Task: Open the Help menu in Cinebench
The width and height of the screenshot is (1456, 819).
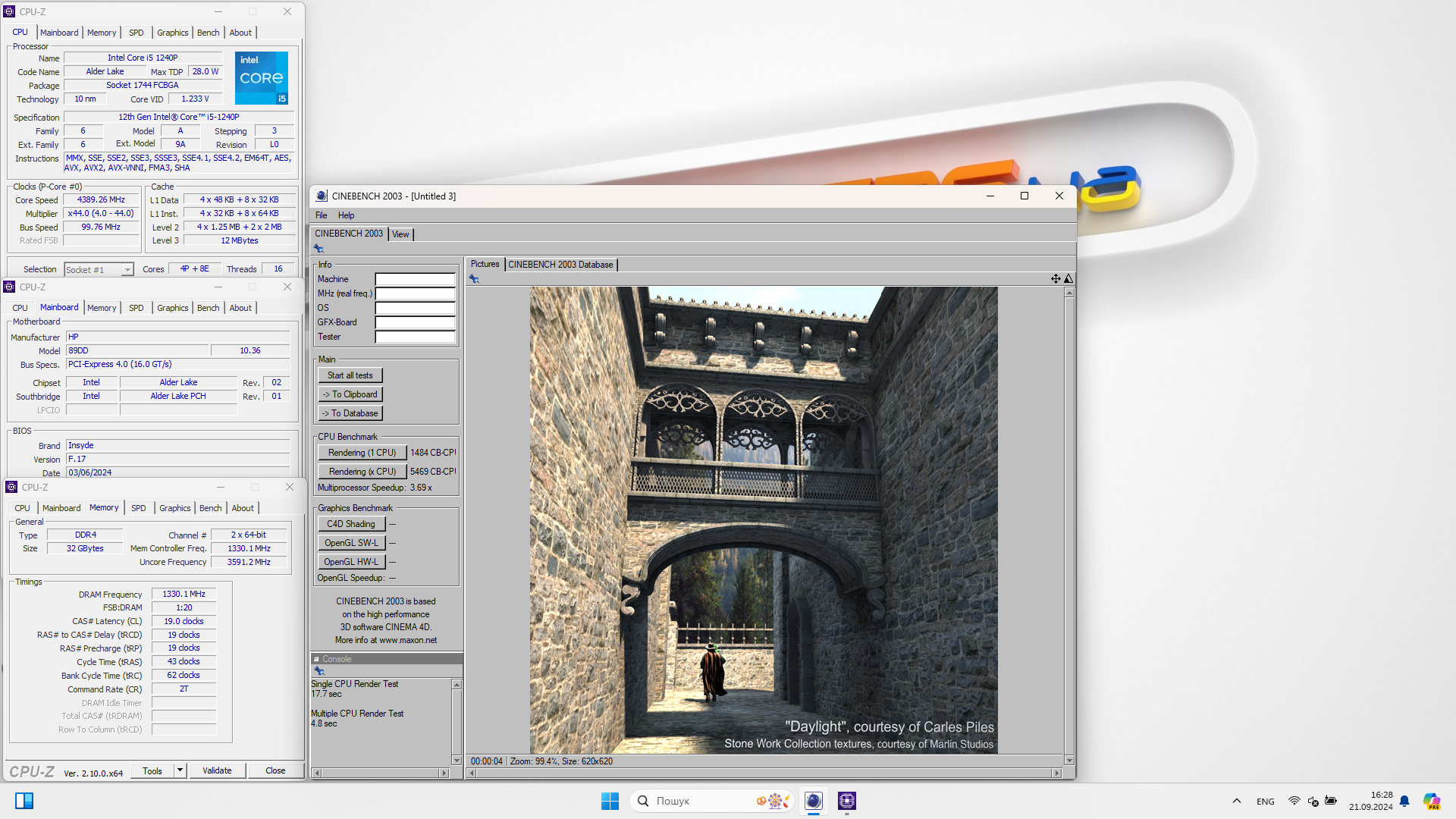Action: [x=346, y=215]
